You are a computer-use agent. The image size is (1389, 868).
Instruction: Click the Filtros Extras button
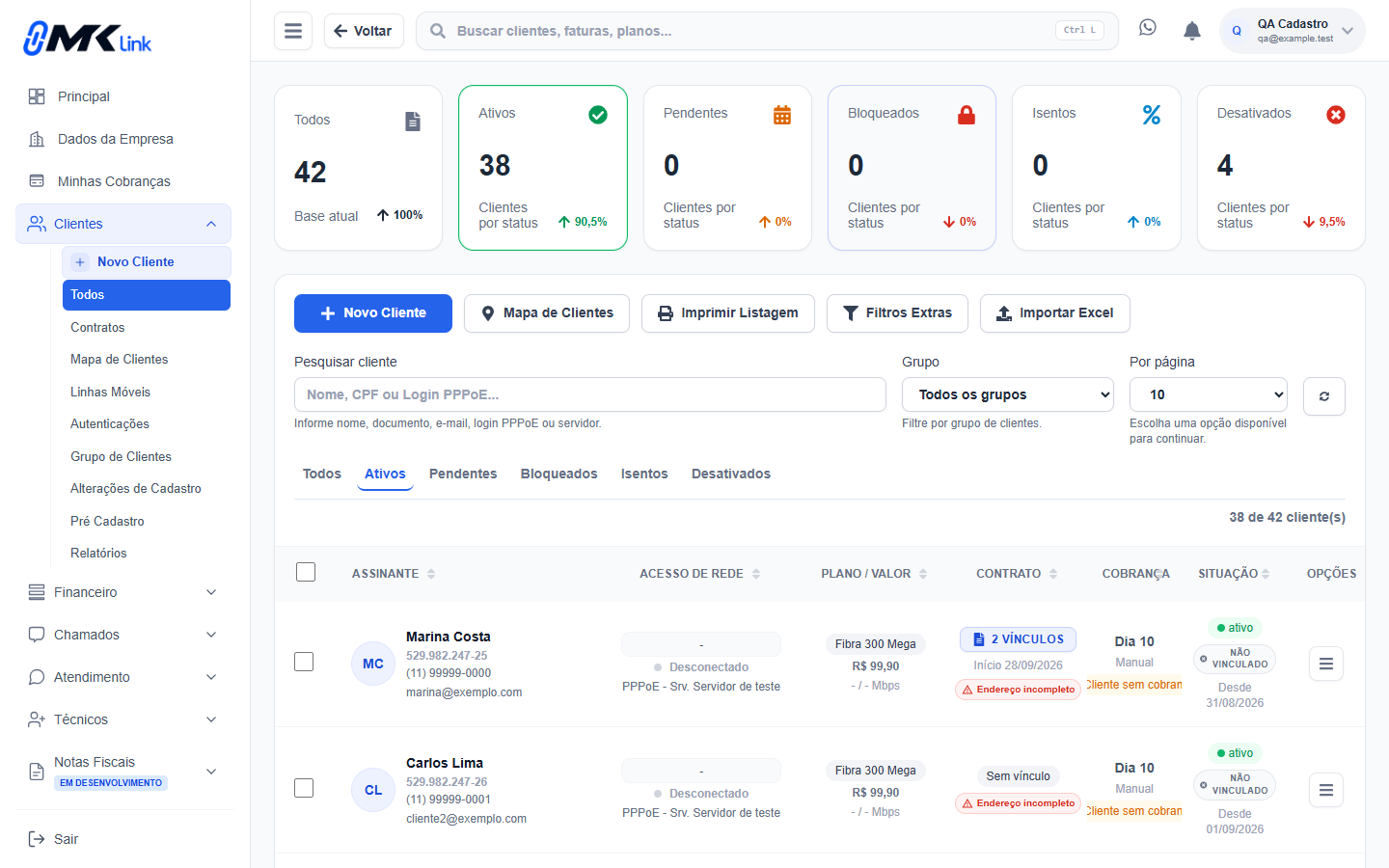(897, 313)
